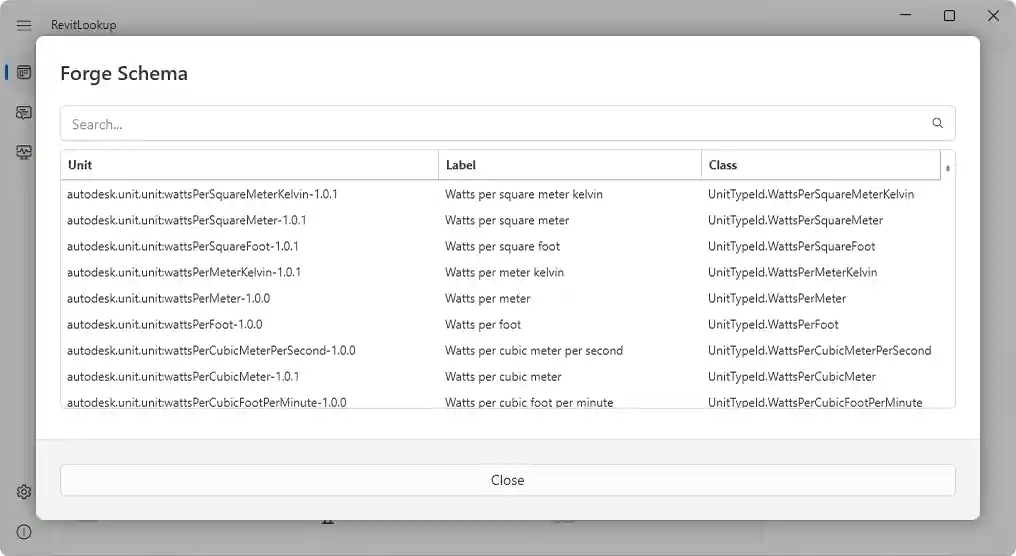Viewport: 1016px width, 556px height.
Task: Select UnitTypeId.WattsPerCubicMeter class cell
Action: point(791,377)
